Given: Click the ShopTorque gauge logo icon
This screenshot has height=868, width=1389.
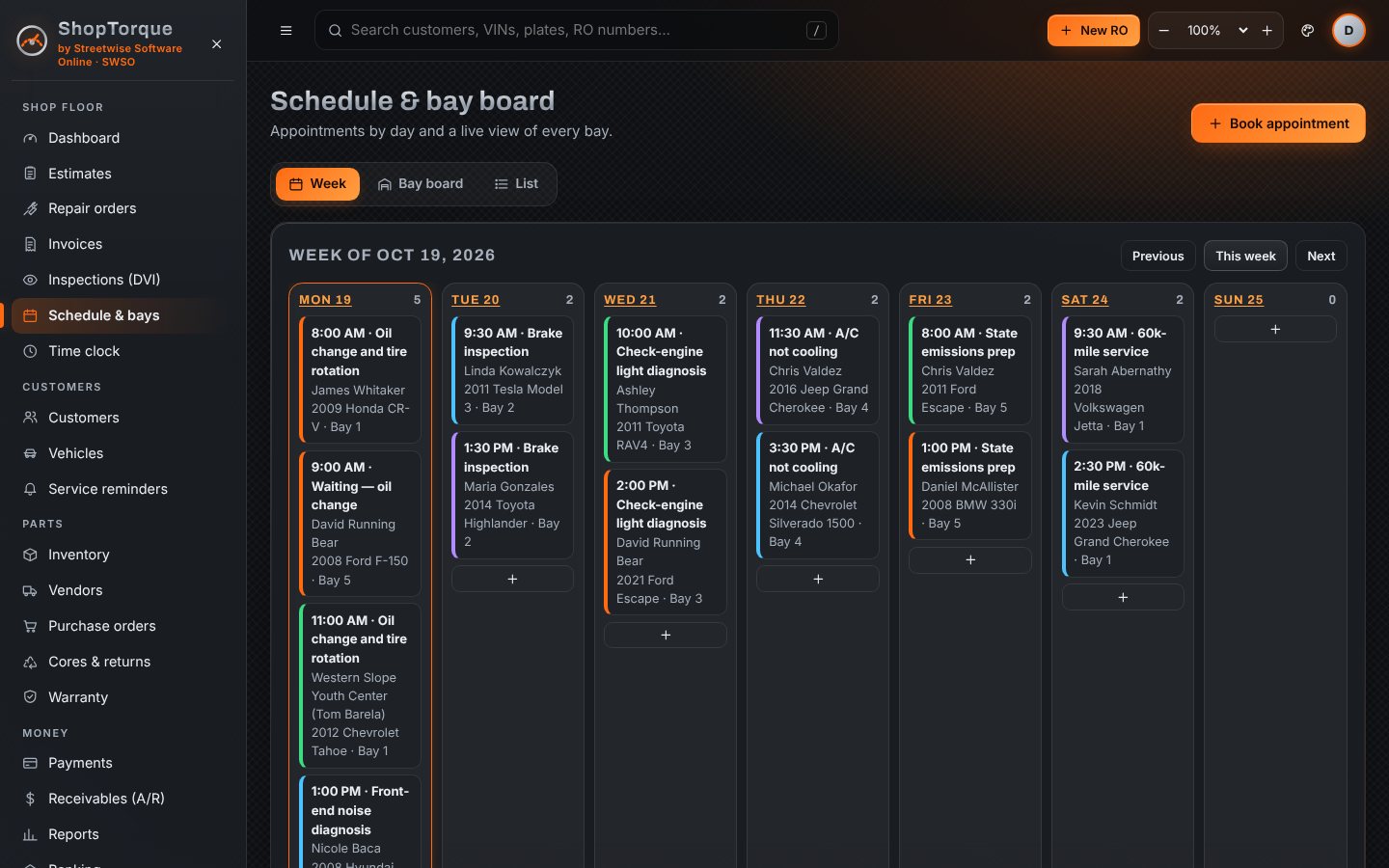Looking at the screenshot, I should click(32, 41).
